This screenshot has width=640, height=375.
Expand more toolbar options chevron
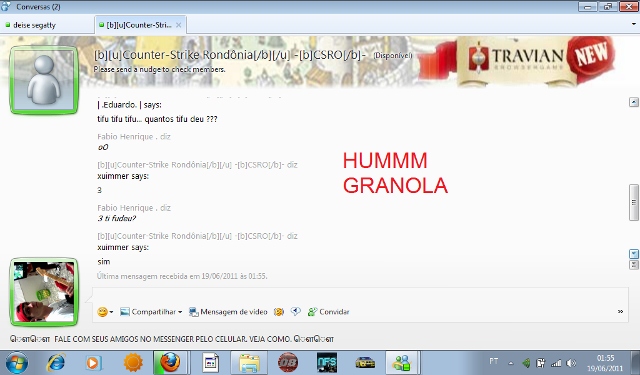[620, 311]
